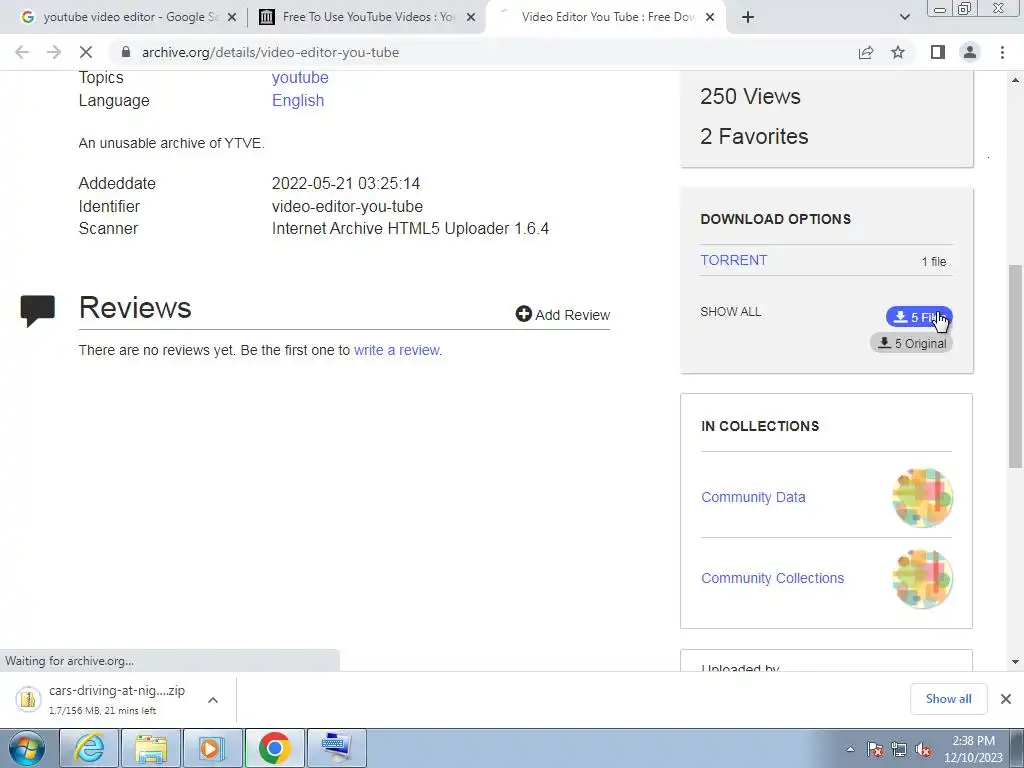Expand the zip download options chevron

tap(213, 699)
